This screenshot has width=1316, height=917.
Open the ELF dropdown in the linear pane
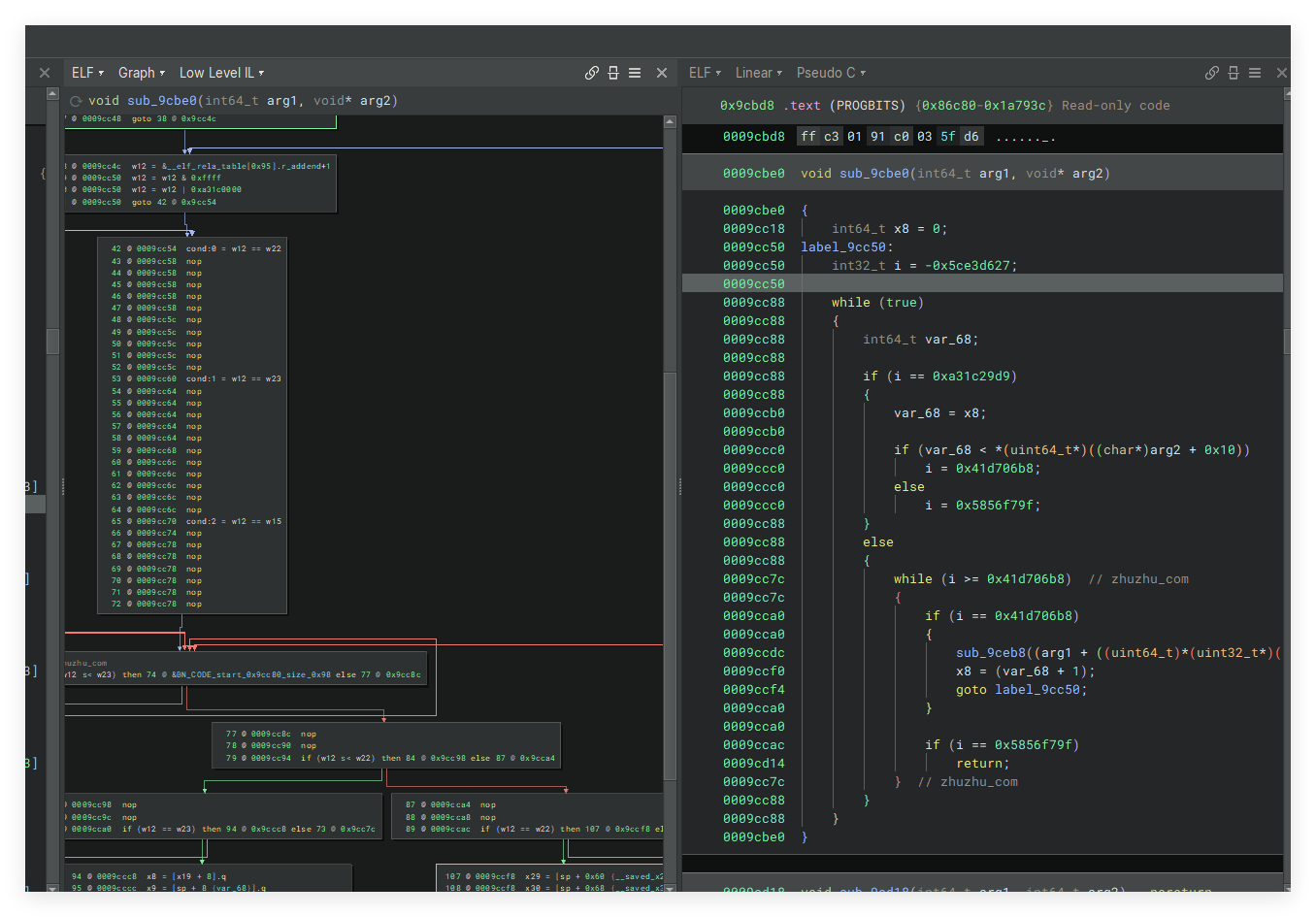[x=705, y=73]
